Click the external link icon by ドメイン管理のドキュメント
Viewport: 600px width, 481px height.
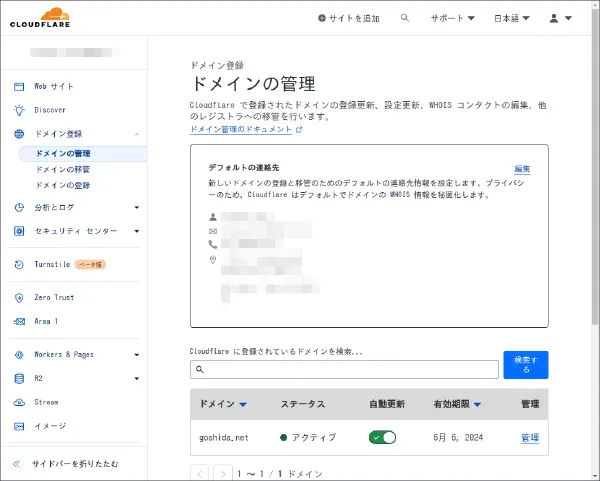coord(299,130)
